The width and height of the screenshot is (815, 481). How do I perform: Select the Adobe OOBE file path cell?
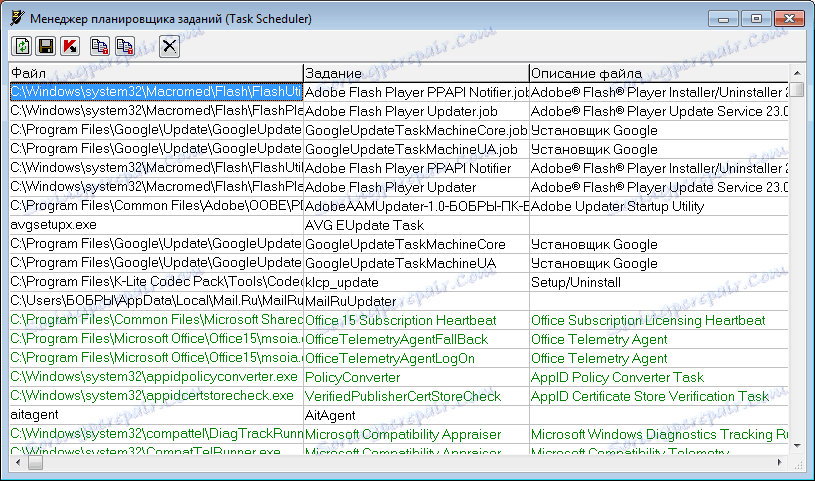click(156, 206)
